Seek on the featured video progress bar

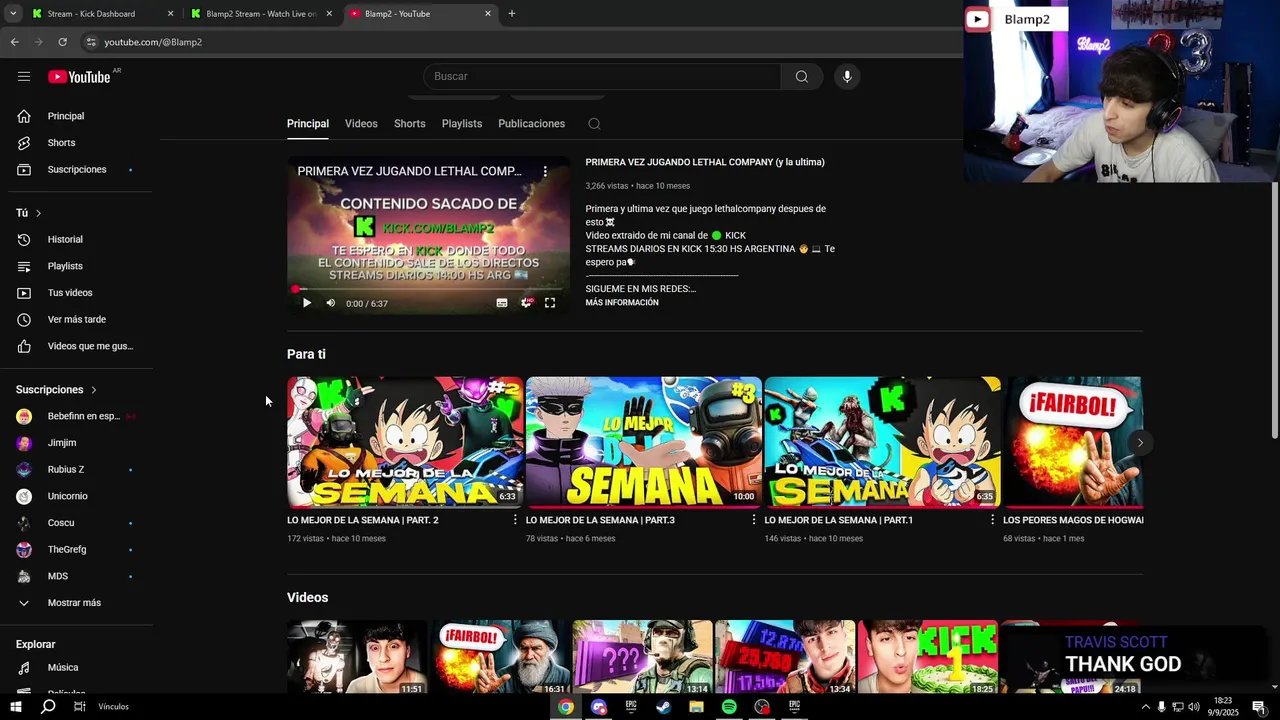pyautogui.click(x=429, y=289)
